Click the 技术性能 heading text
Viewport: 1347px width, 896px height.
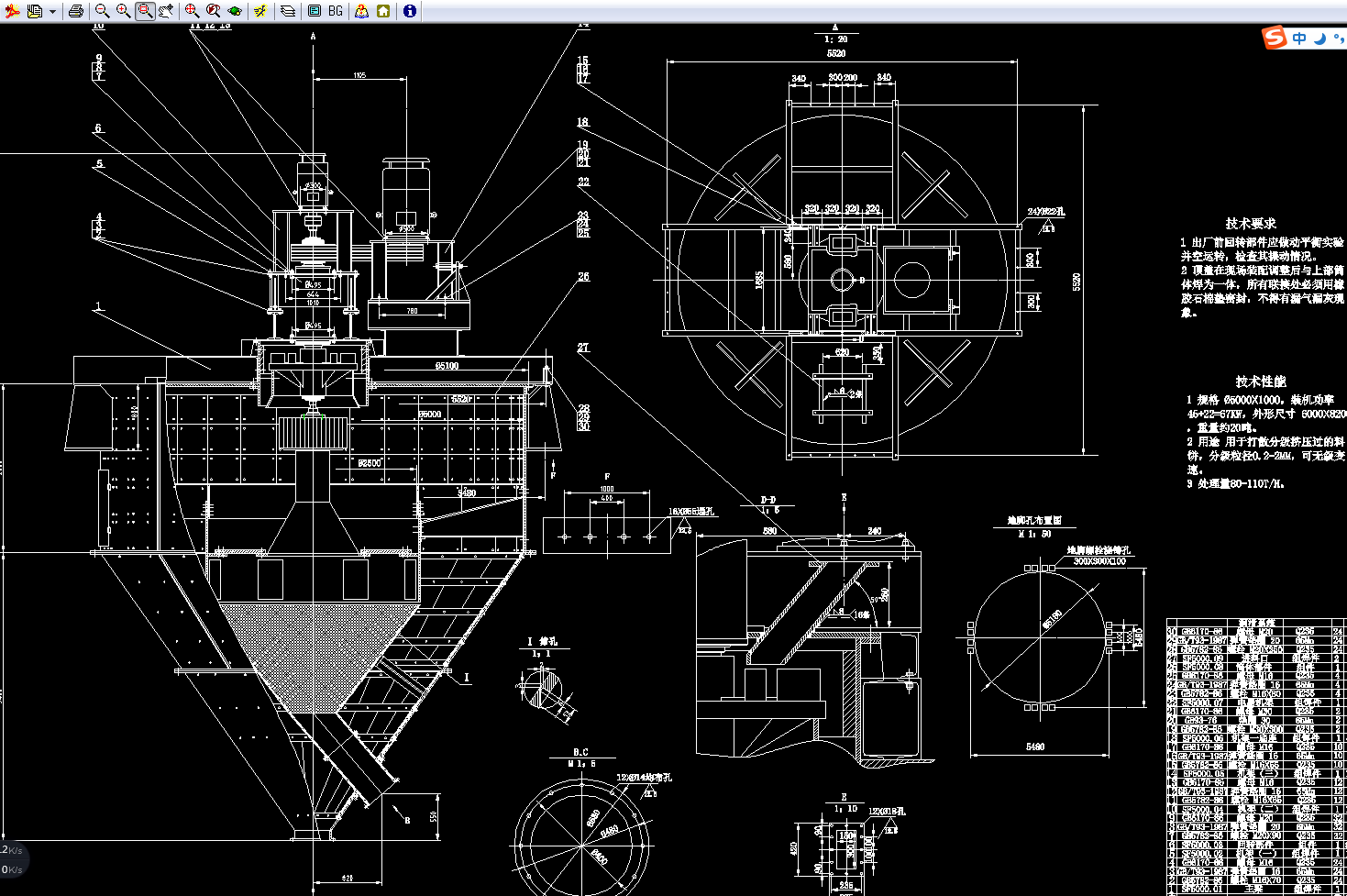(1261, 381)
